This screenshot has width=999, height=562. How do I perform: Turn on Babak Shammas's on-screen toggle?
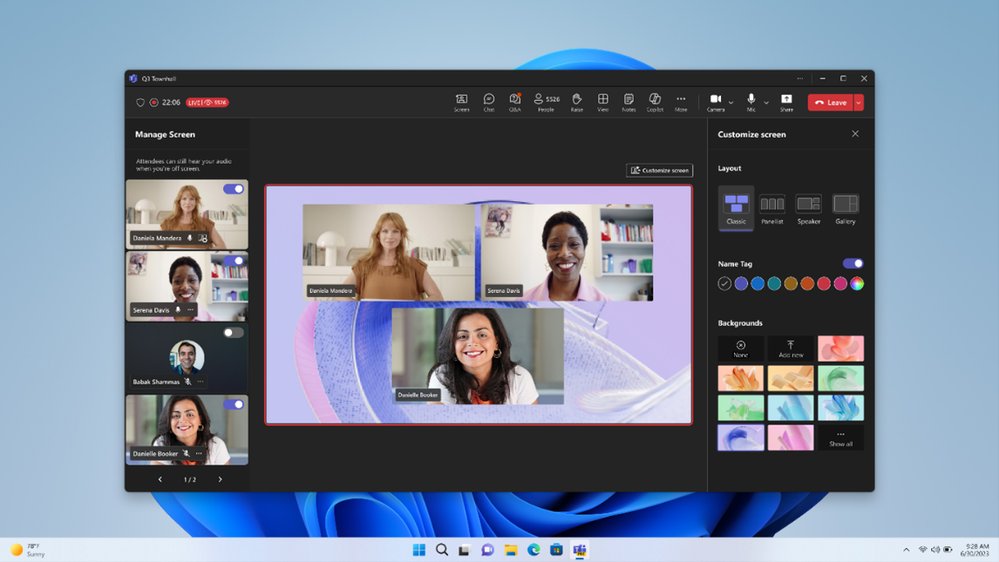tap(233, 332)
